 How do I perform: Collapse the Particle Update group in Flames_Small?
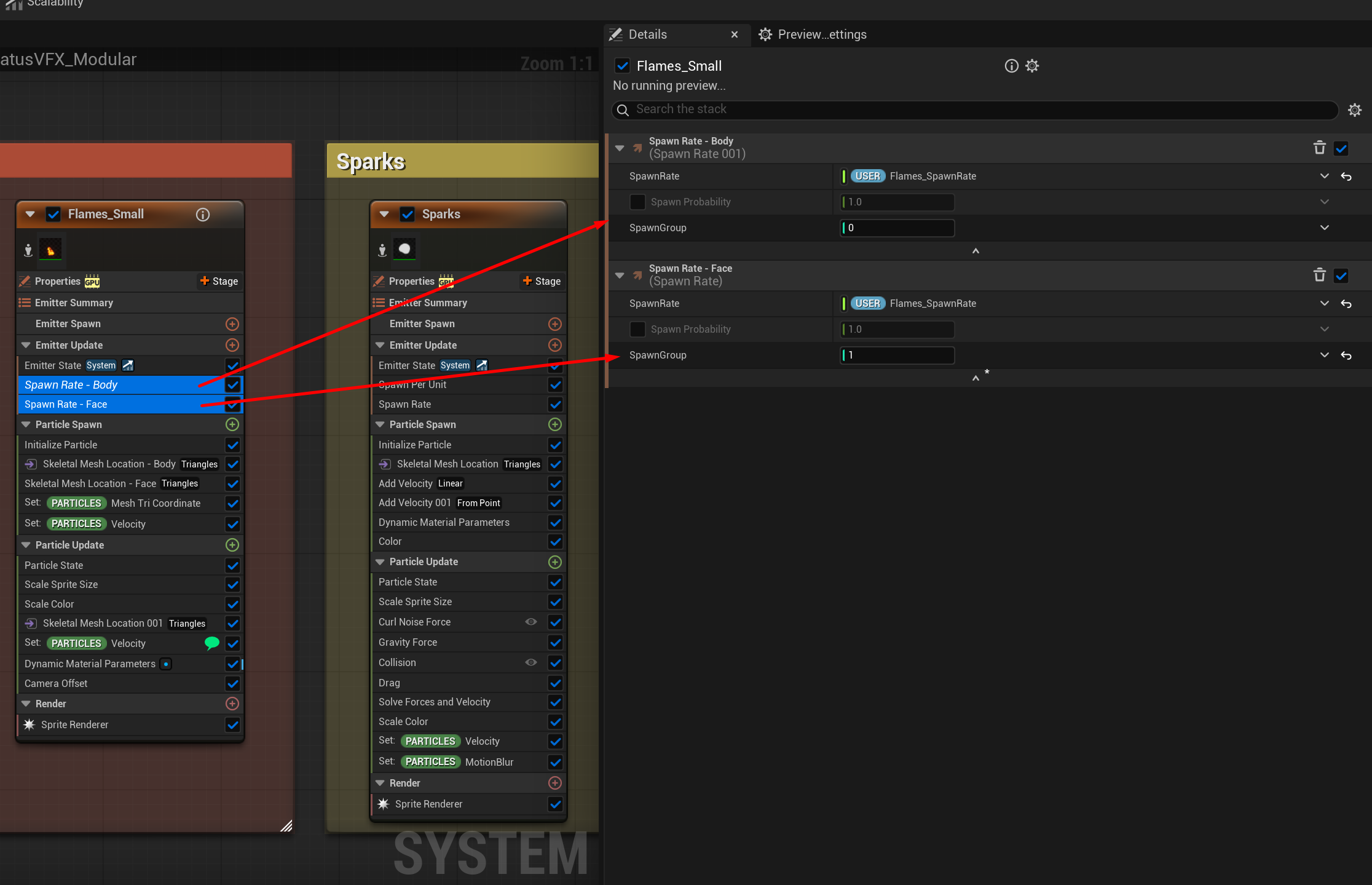26,545
